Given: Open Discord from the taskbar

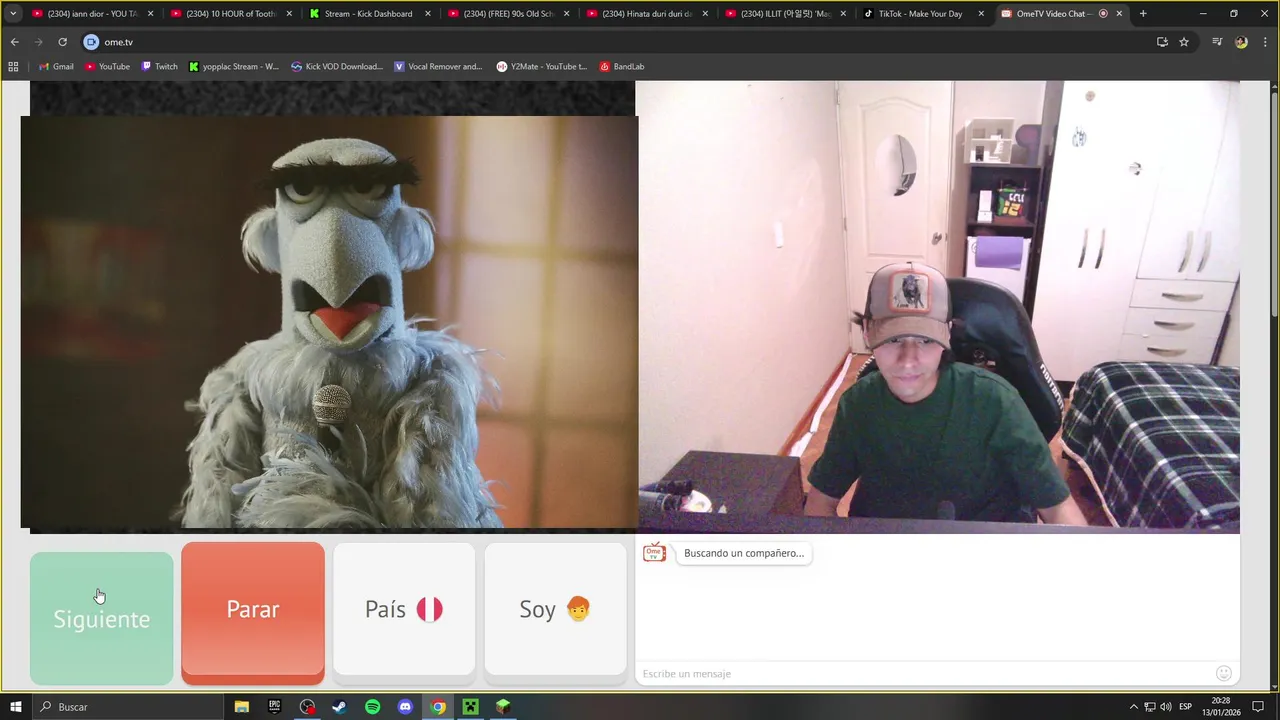Looking at the screenshot, I should pos(405,707).
